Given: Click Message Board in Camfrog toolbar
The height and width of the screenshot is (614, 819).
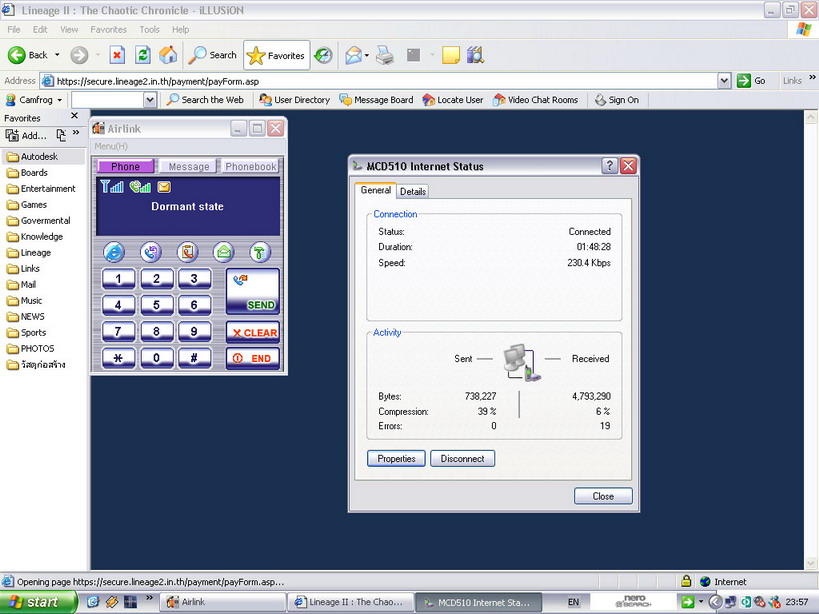Looking at the screenshot, I should [376, 100].
